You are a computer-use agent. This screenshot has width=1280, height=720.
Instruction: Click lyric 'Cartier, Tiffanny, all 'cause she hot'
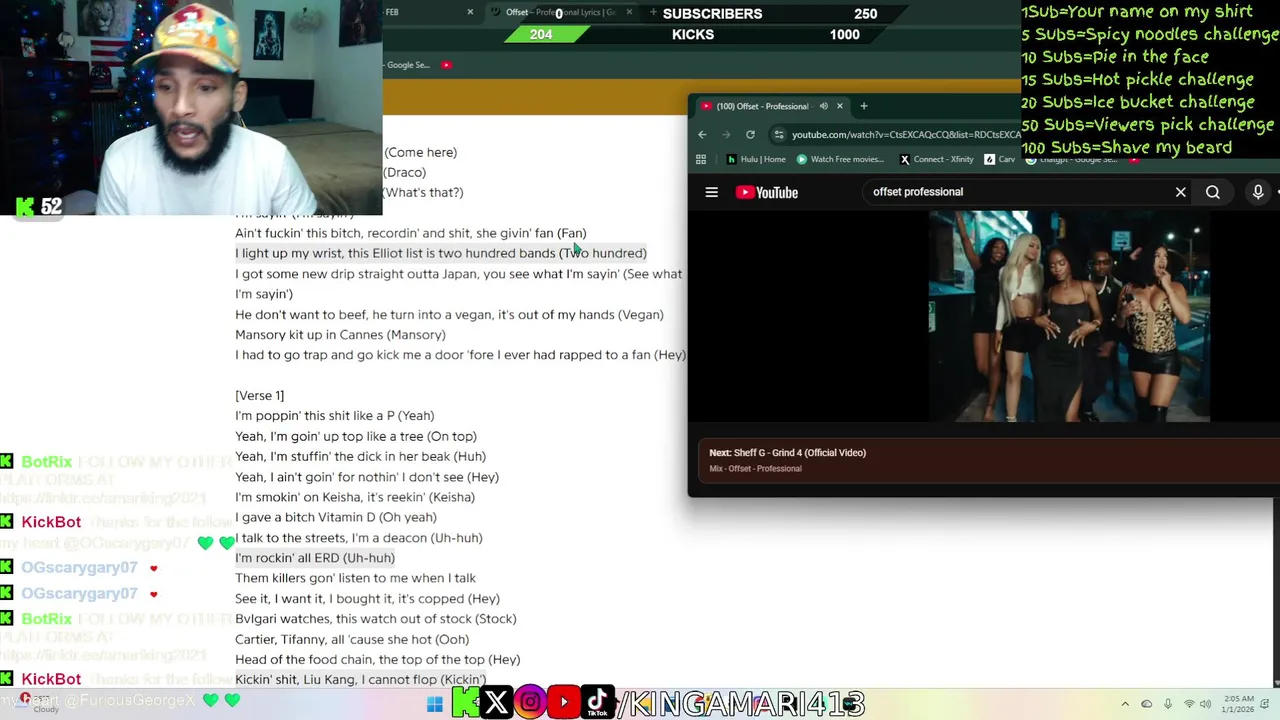352,640
